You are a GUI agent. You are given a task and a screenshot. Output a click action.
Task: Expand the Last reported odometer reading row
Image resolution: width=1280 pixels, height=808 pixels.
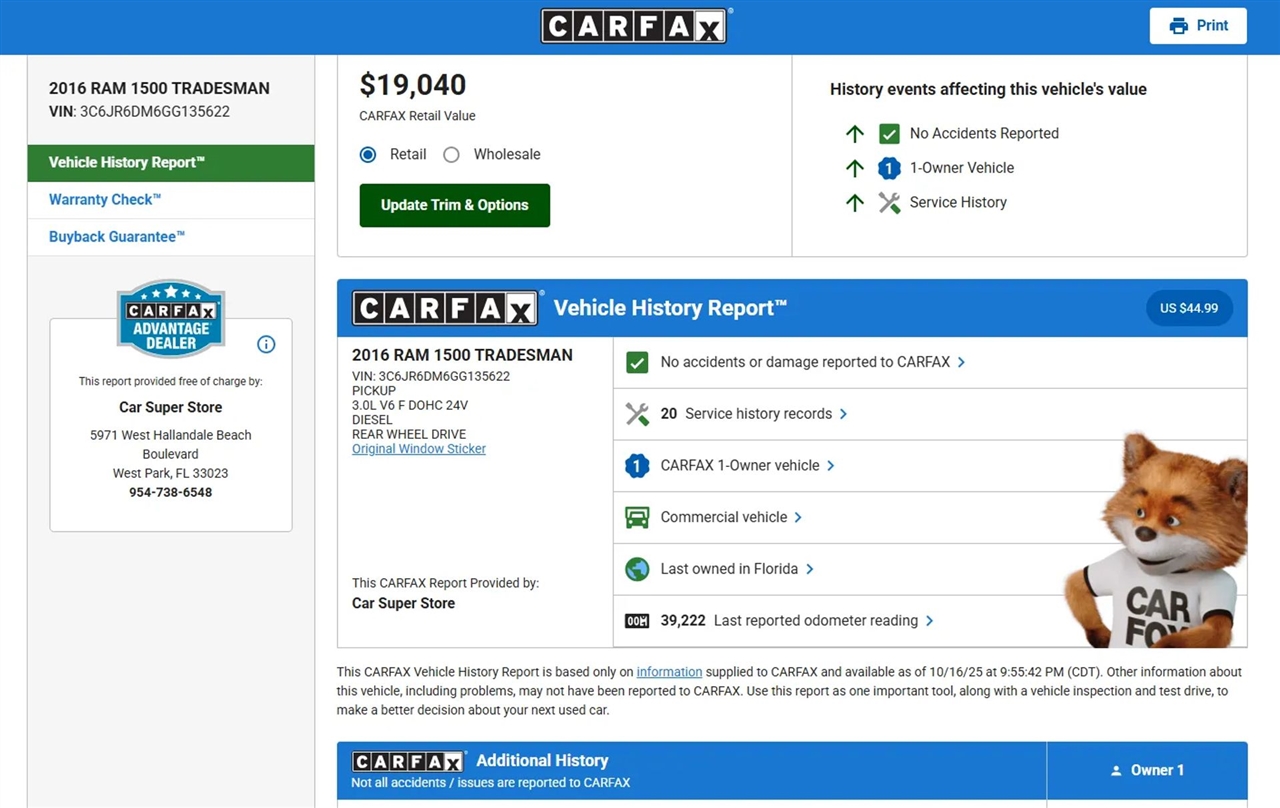point(929,621)
